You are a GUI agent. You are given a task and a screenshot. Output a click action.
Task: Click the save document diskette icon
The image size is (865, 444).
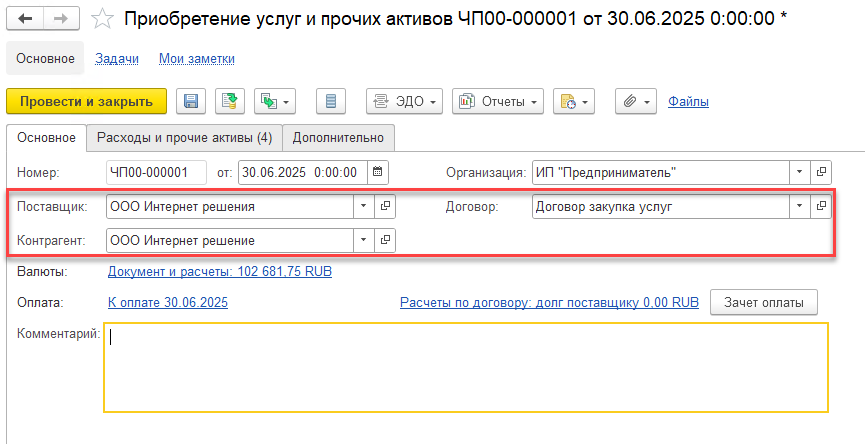click(190, 101)
